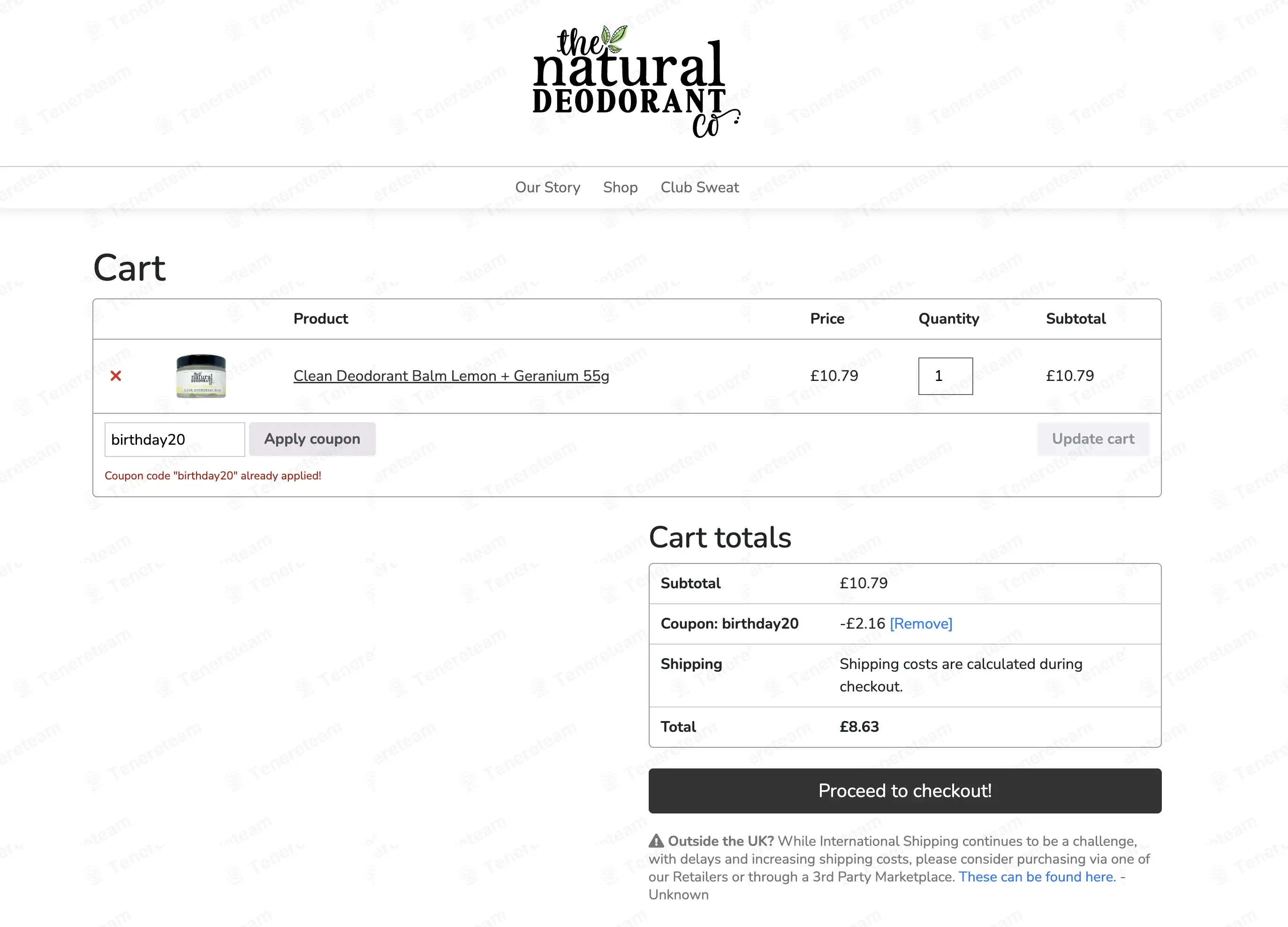The image size is (1288, 927).
Task: Remove the birthday20 coupon
Action: (x=921, y=623)
